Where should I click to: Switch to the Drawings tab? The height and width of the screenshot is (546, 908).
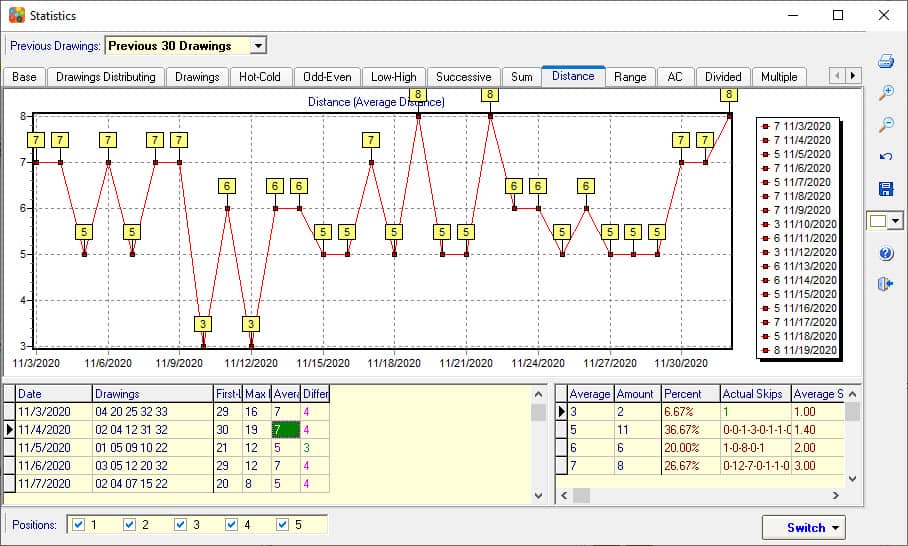[197, 77]
